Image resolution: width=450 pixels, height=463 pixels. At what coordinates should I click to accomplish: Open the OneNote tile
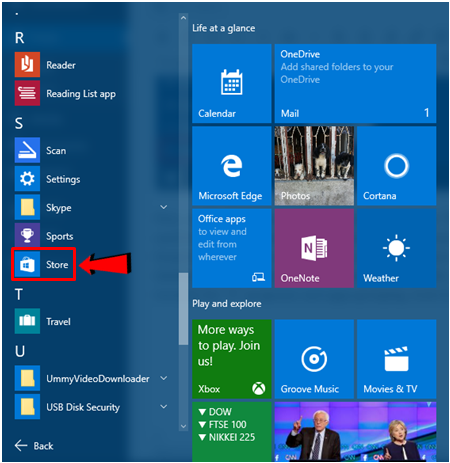click(314, 248)
